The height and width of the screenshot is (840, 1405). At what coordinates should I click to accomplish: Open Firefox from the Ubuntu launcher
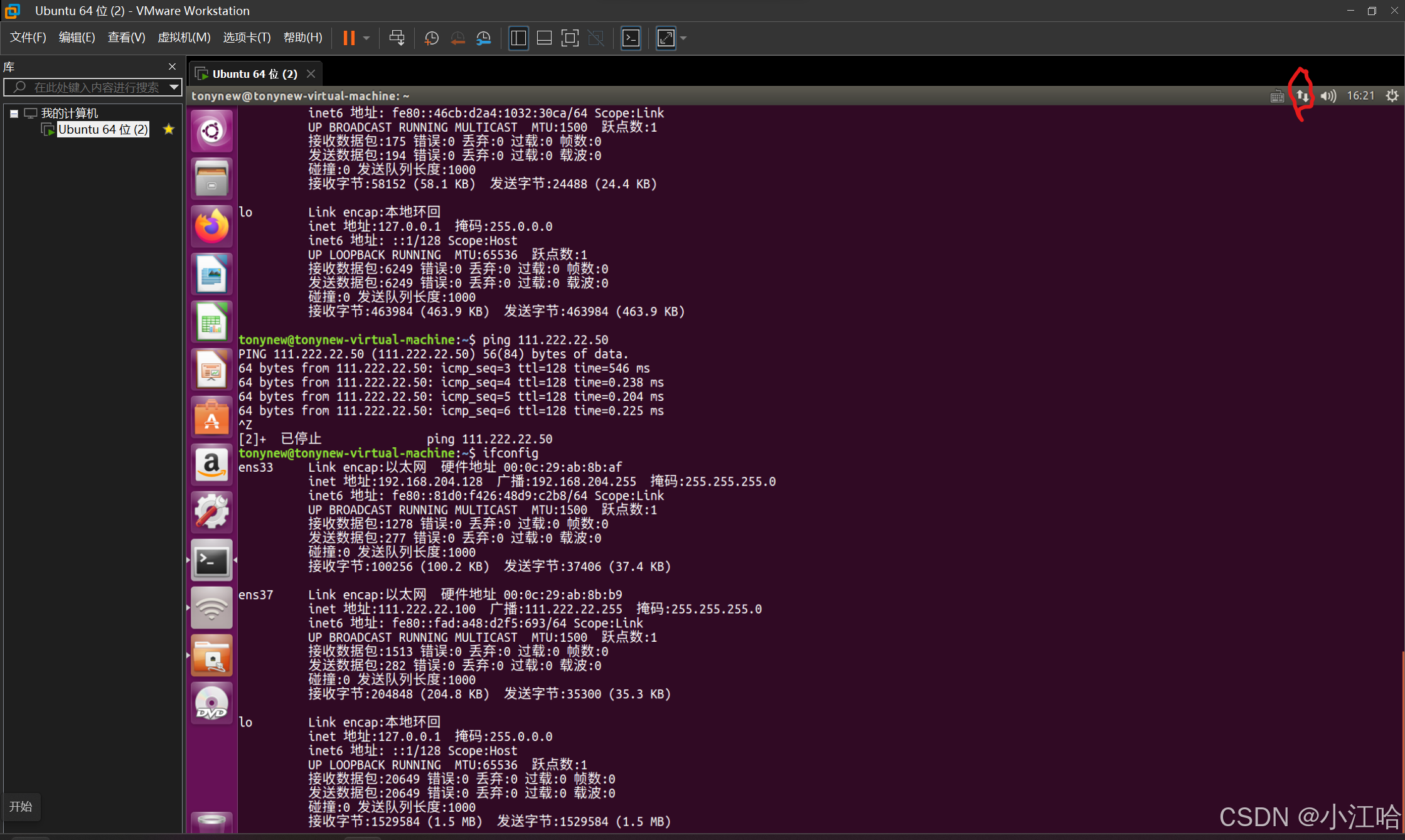[x=211, y=226]
